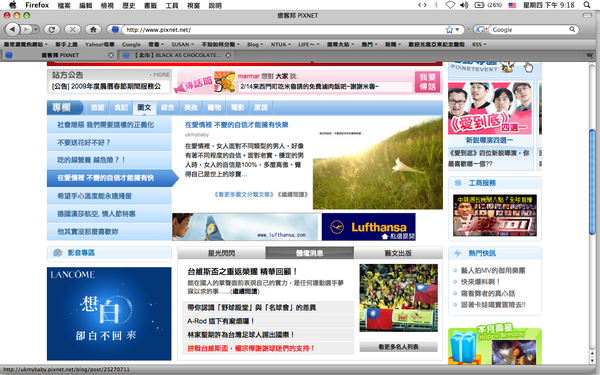The image size is (600, 375).
Task: Open Spotlight search in menu bar
Action: [x=587, y=5]
